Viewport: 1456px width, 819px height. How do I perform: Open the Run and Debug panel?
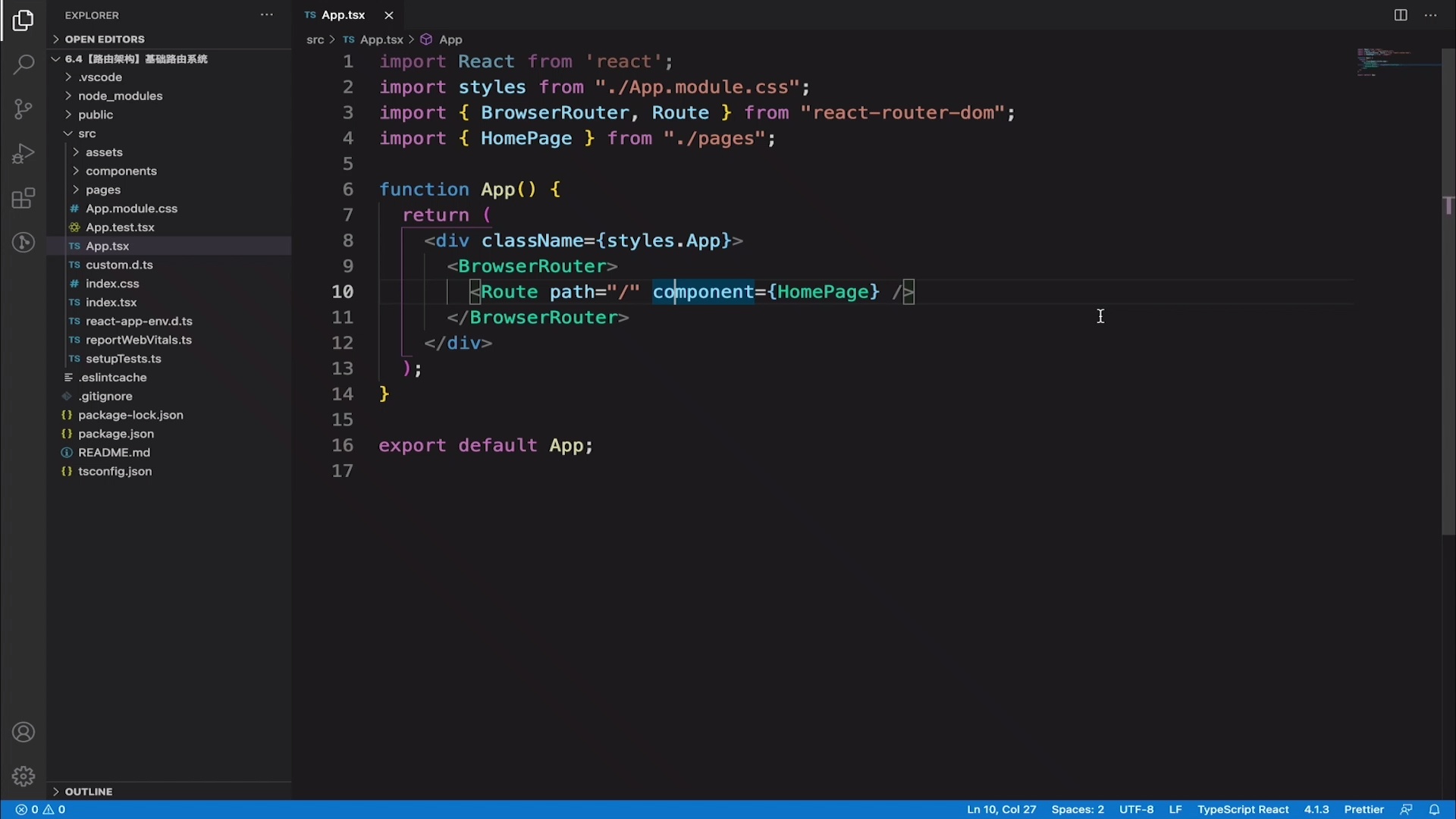[x=24, y=153]
